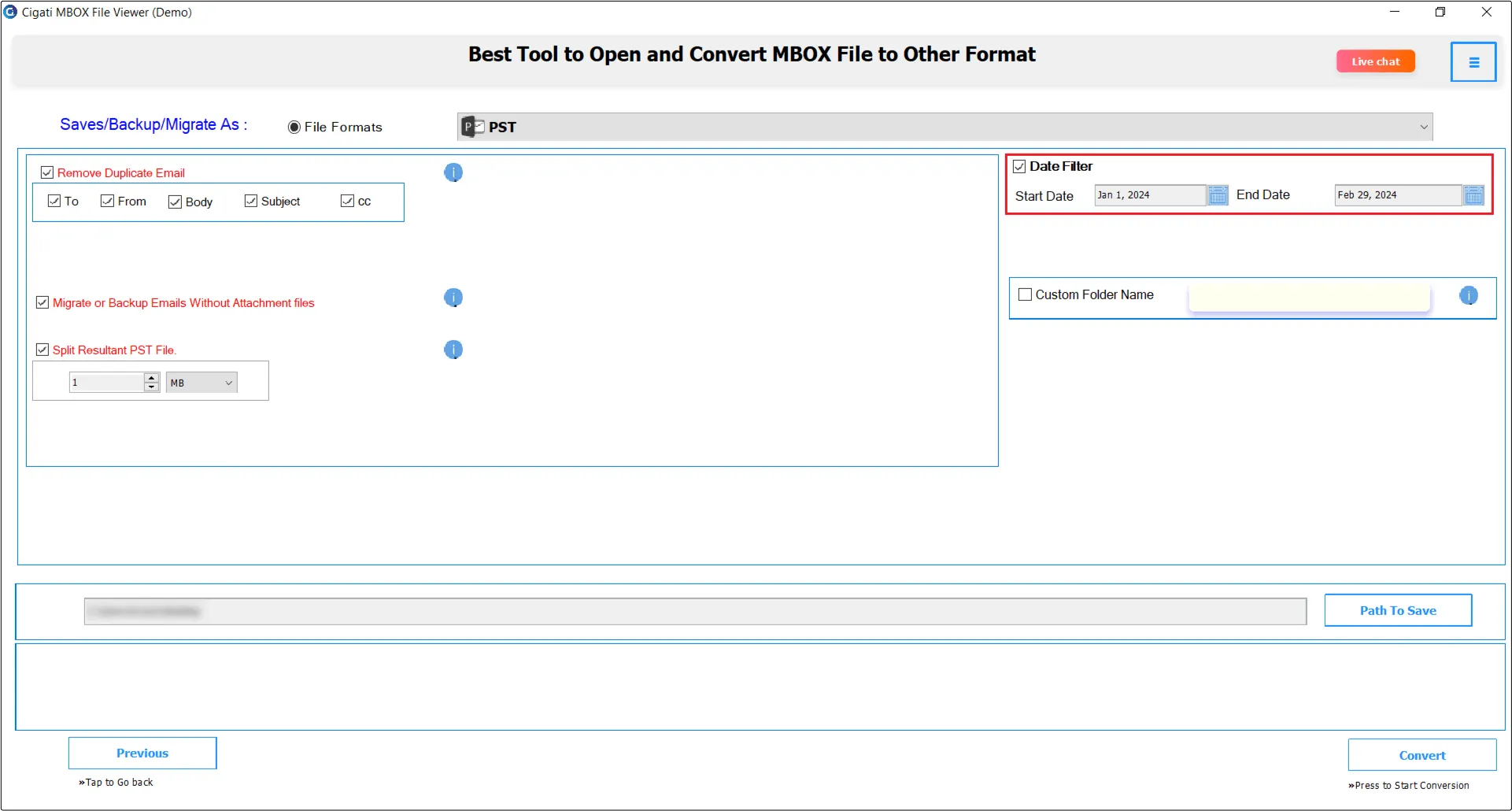
Task: Click the Start Date field Jan 1, 2024
Action: click(1150, 195)
